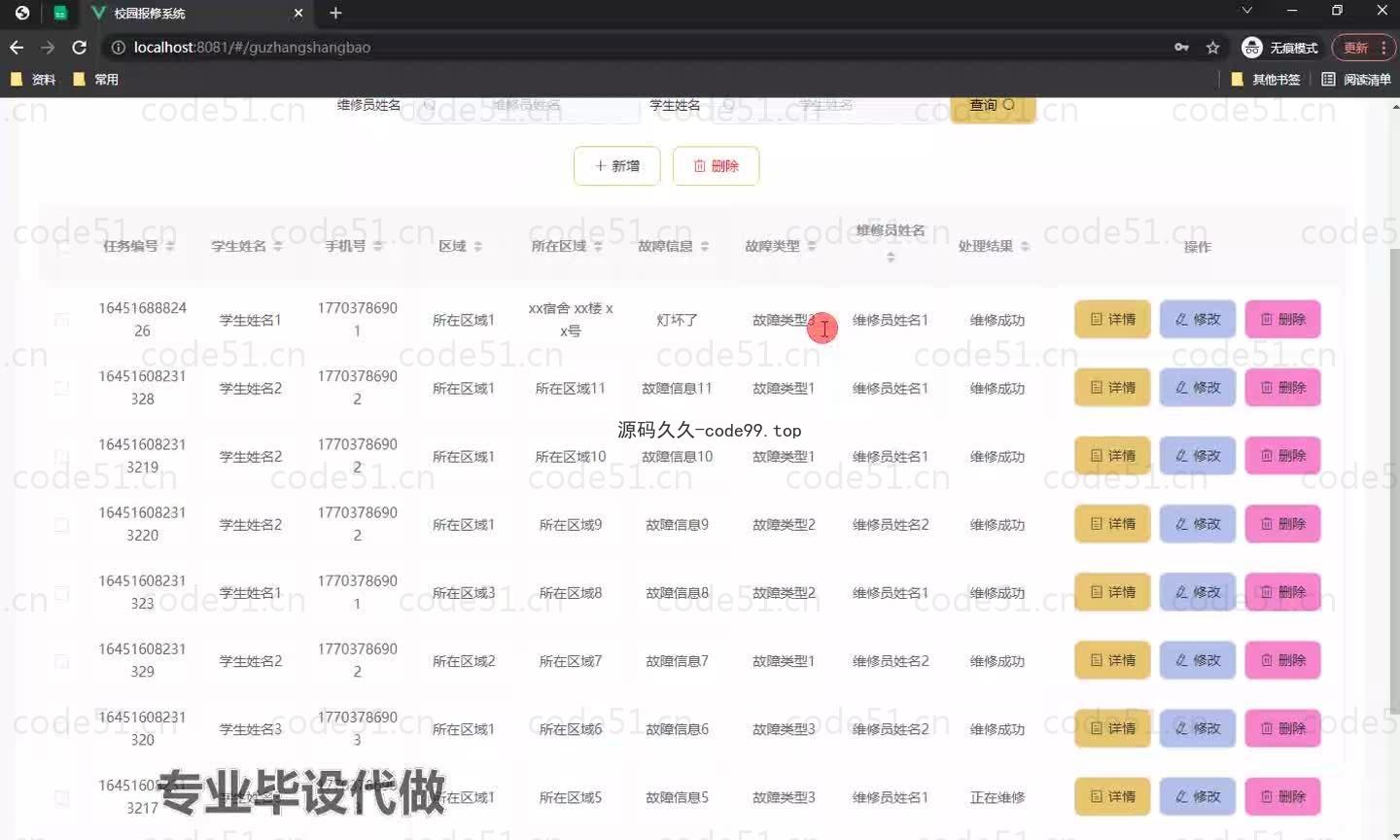Viewport: 1400px width, 840px height.
Task: Check row with 故障信息5
Action: click(62, 797)
